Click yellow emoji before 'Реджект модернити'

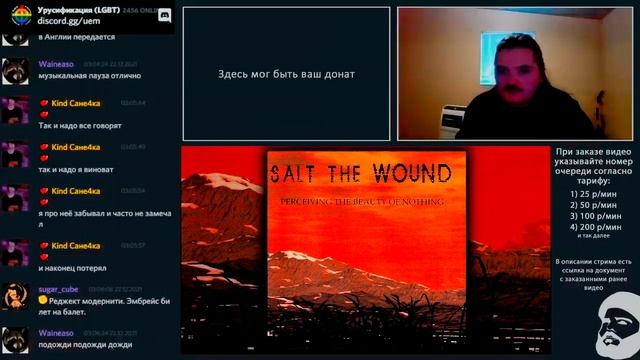pyautogui.click(x=43, y=300)
